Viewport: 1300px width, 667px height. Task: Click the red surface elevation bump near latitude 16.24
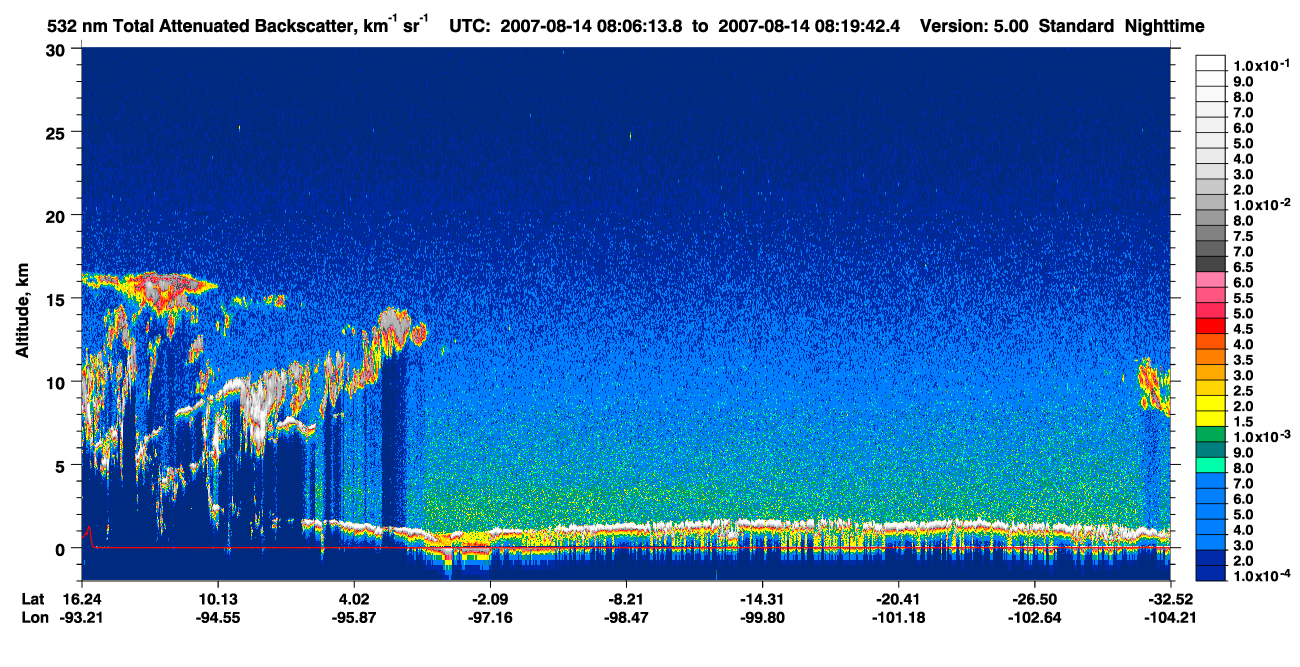(89, 537)
